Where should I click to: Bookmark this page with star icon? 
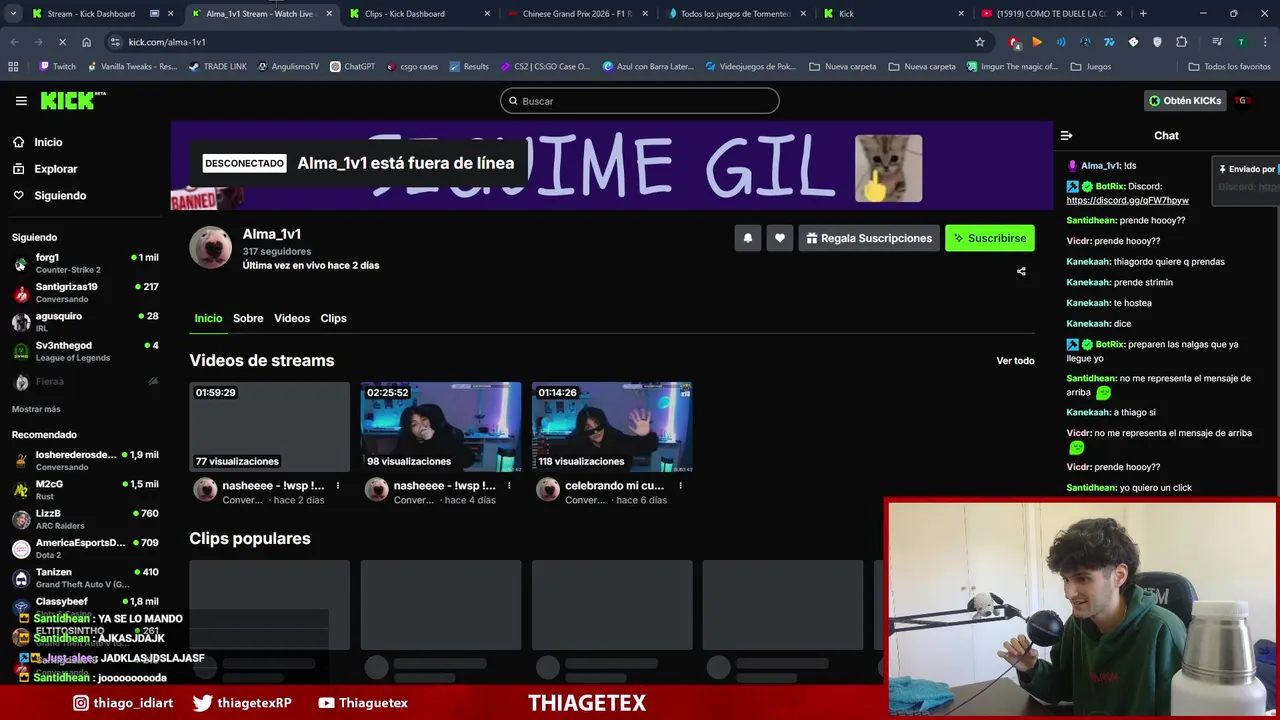click(x=980, y=42)
